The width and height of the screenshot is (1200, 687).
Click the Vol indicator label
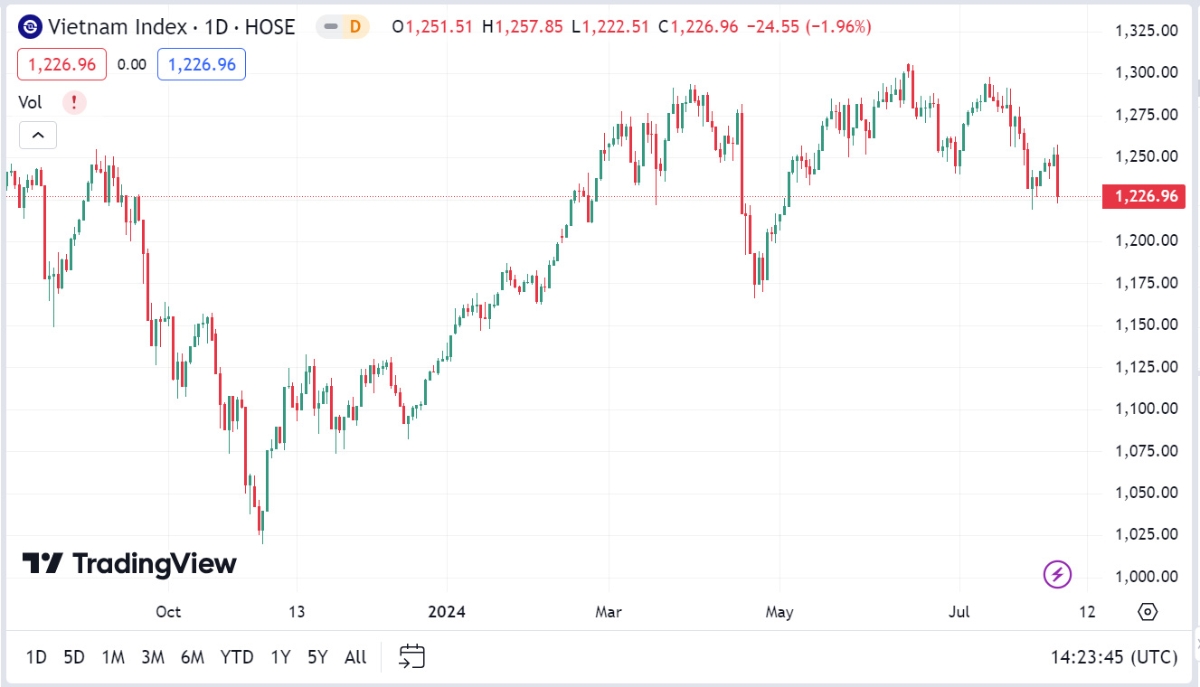(31, 102)
